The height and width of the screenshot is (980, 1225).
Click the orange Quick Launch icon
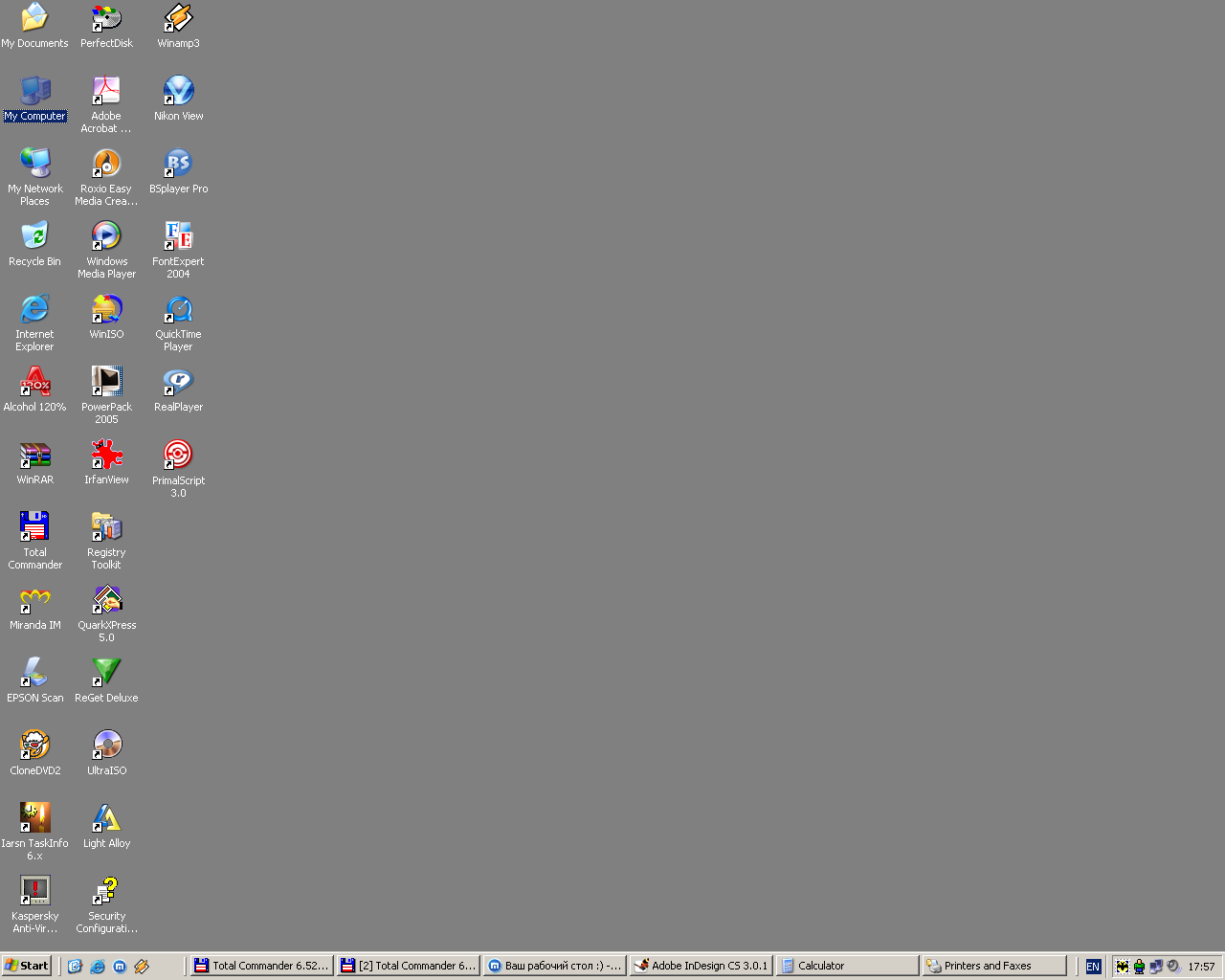pos(142,967)
